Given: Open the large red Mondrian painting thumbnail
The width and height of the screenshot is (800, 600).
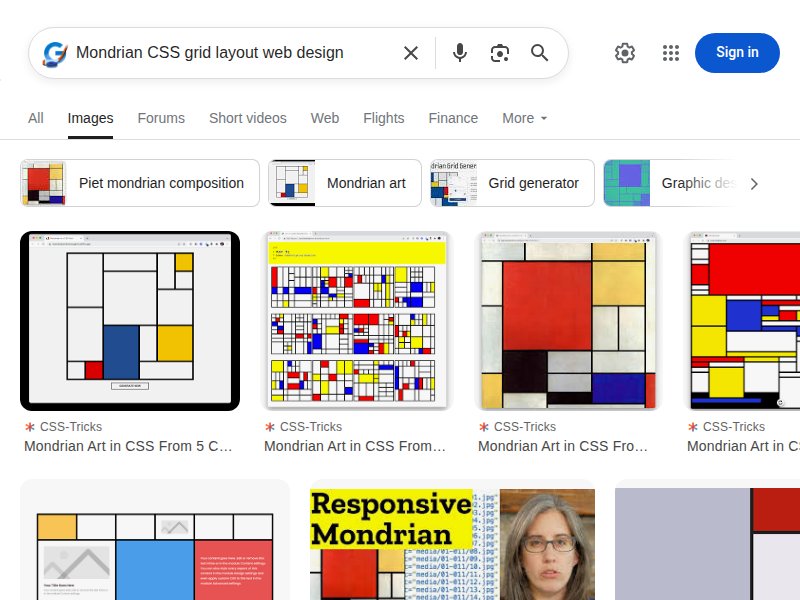Looking at the screenshot, I should click(567, 320).
